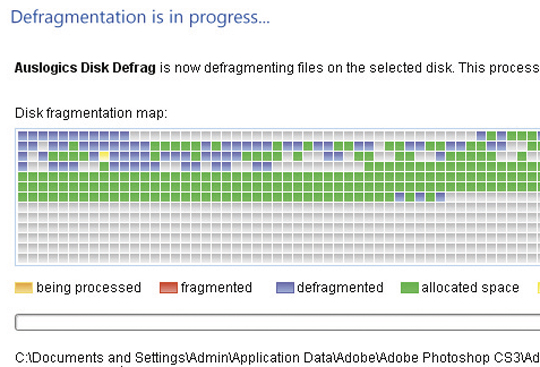Click the bold 'Auslogics Disk Defrag' text
The height and width of the screenshot is (367, 540).
coord(85,68)
